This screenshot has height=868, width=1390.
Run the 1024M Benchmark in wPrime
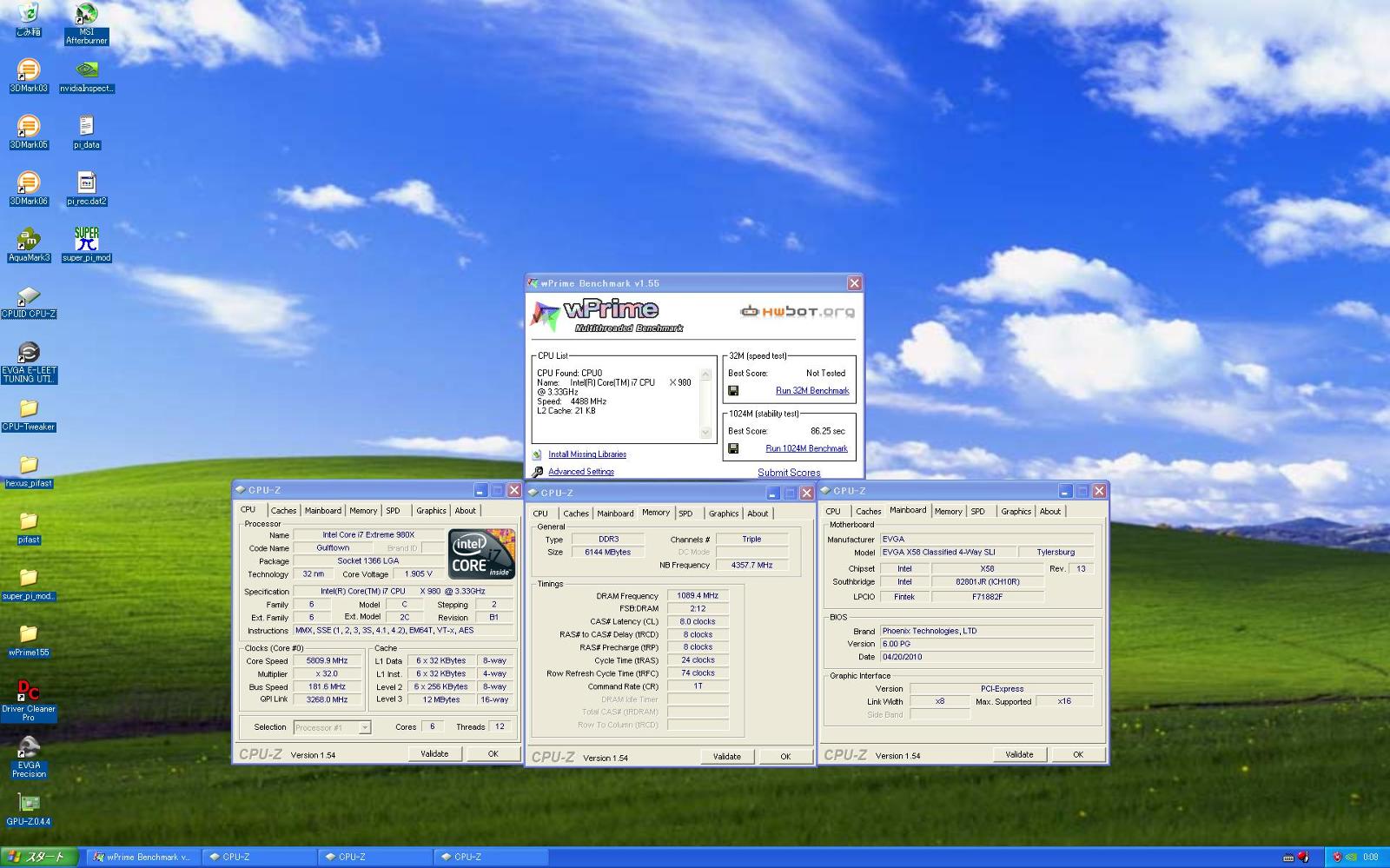806,448
